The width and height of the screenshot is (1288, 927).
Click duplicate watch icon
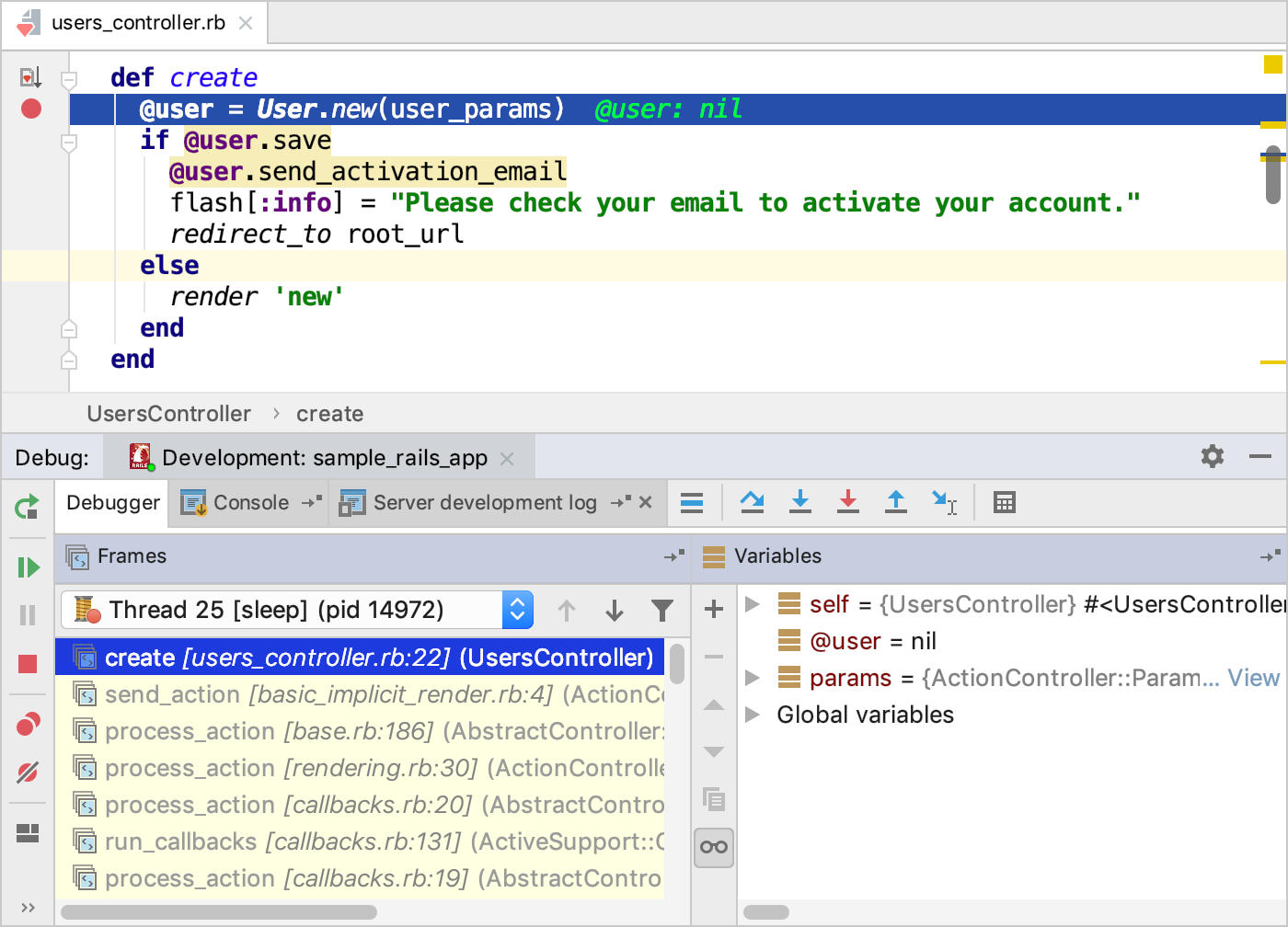(x=714, y=799)
